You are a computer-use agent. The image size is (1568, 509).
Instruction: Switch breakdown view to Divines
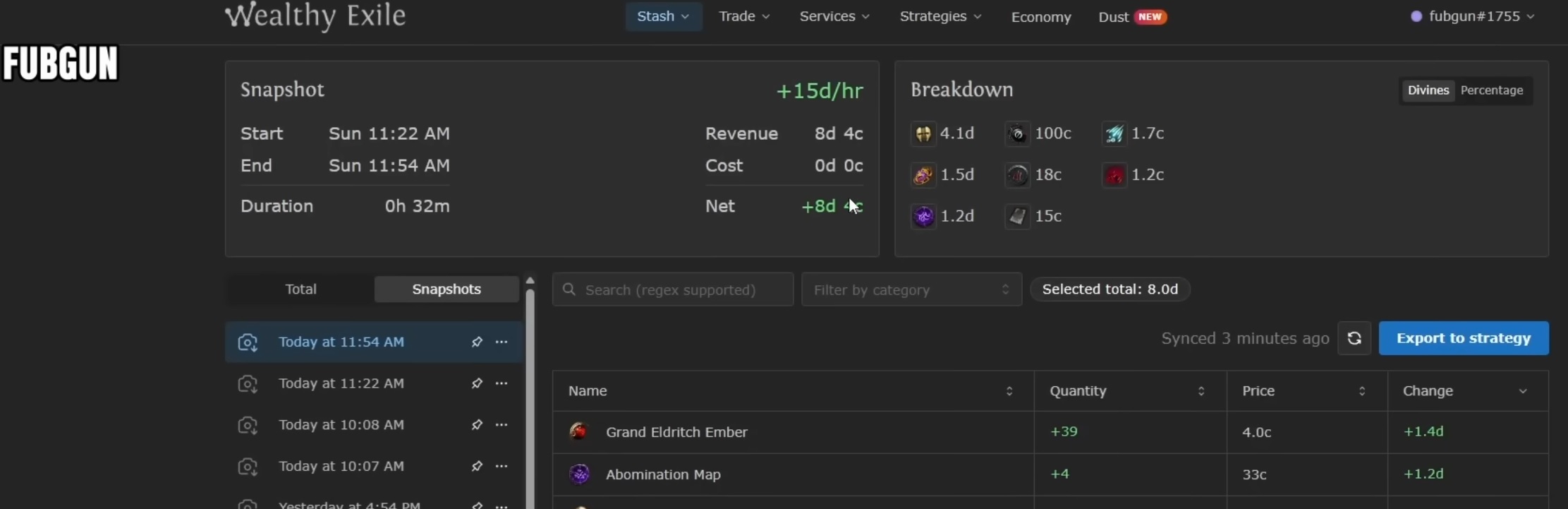(x=1428, y=90)
